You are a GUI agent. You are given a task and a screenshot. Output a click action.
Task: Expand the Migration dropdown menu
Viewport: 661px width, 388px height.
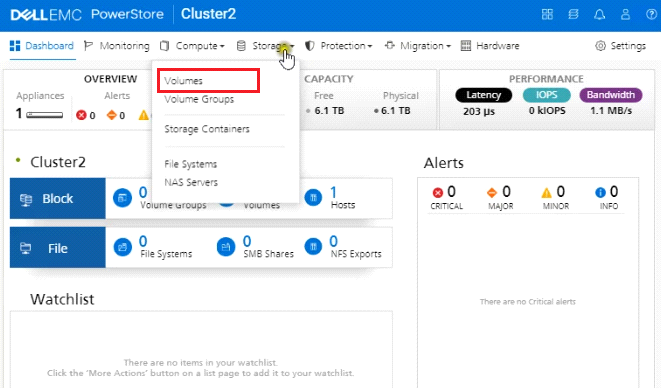(x=418, y=46)
